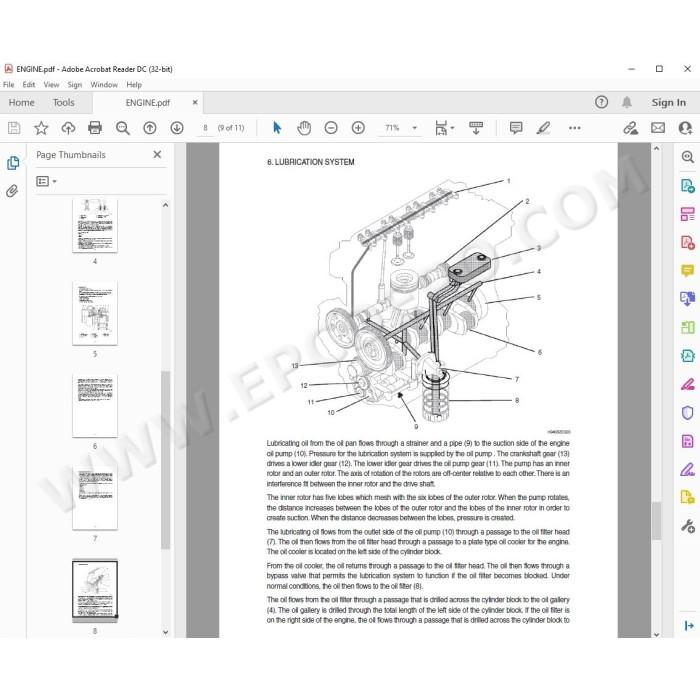The height and width of the screenshot is (700, 700).
Task: Close the Page Thumbnails panel
Action: pyautogui.click(x=157, y=154)
